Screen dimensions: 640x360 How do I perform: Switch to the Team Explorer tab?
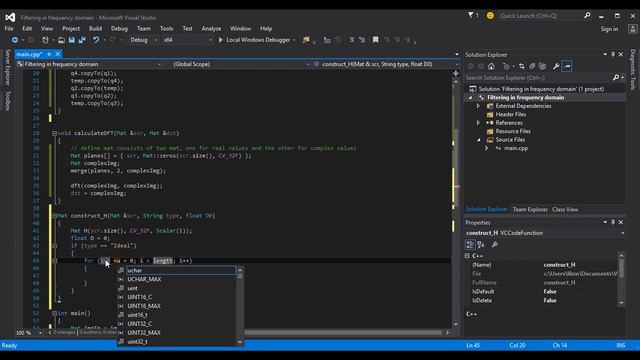pos(530,209)
